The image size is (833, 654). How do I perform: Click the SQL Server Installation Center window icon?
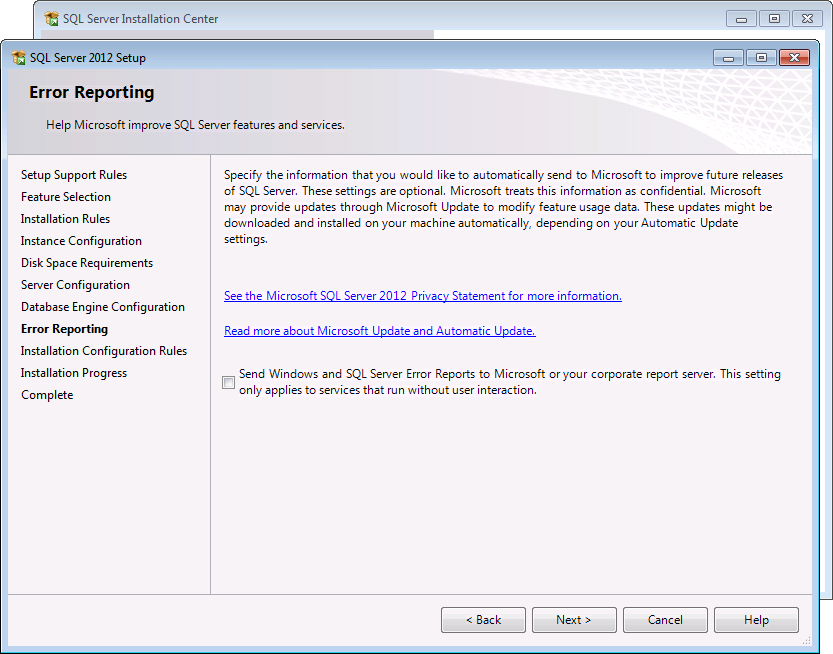click(x=52, y=19)
